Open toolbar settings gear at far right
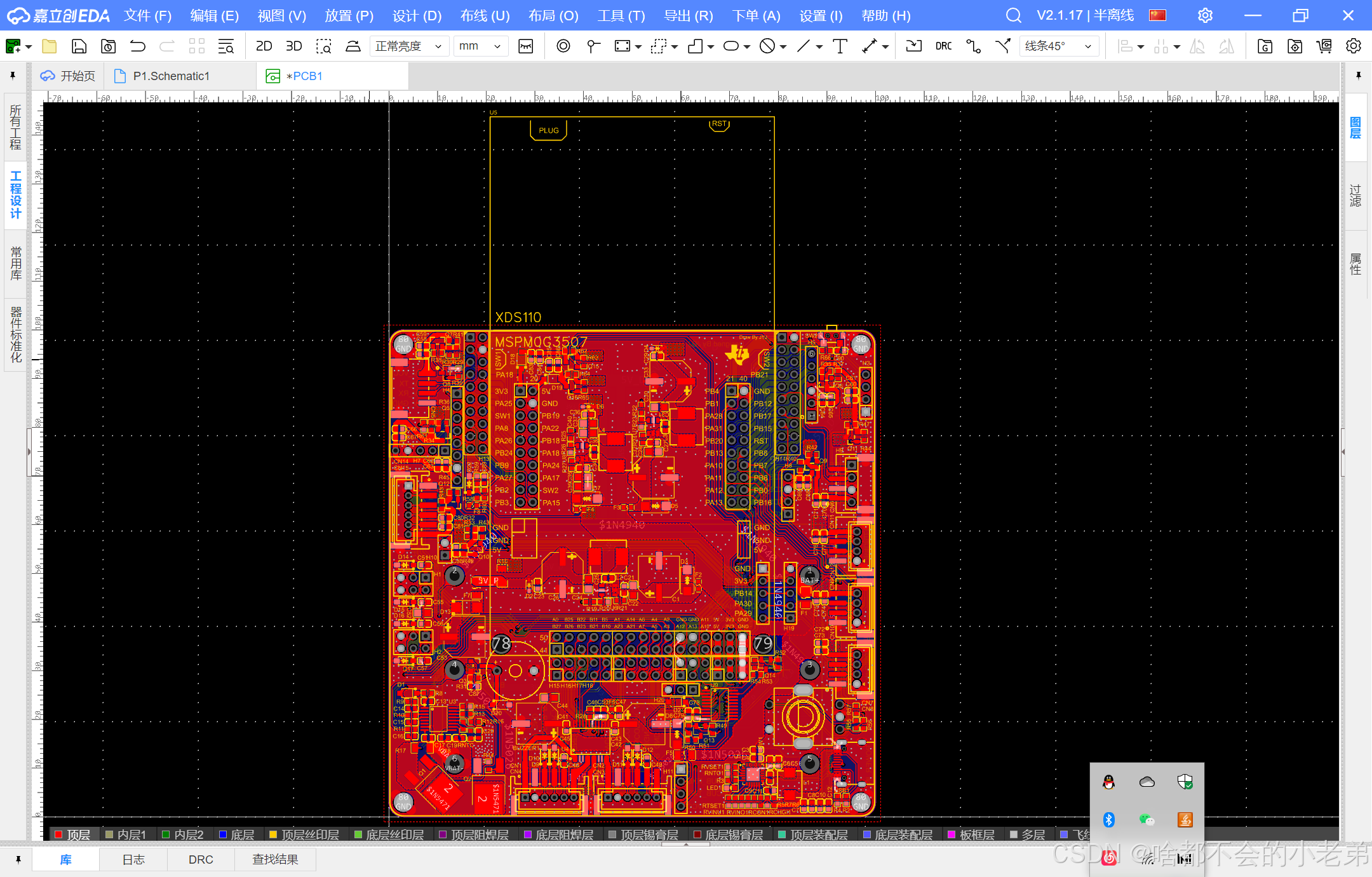The image size is (1372, 877). [1354, 46]
